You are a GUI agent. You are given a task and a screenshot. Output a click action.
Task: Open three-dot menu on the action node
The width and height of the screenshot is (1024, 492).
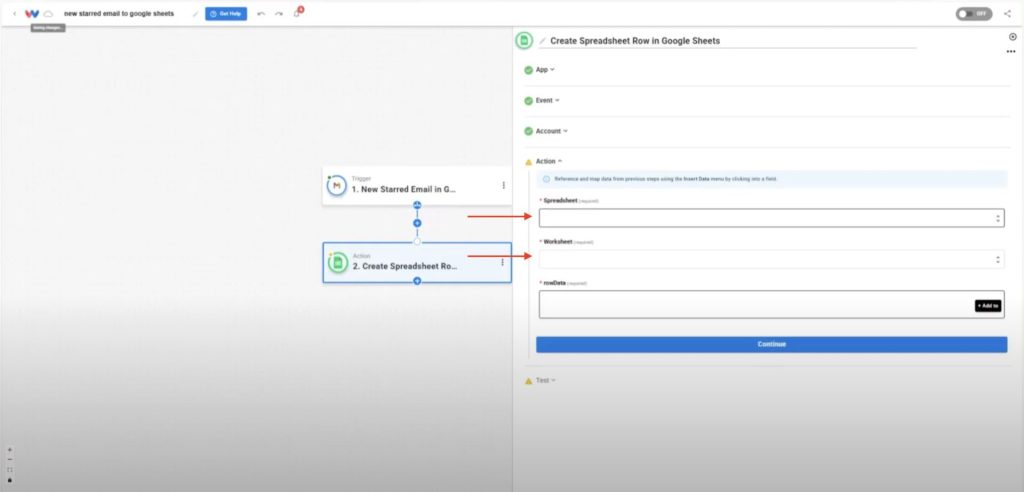tap(502, 262)
